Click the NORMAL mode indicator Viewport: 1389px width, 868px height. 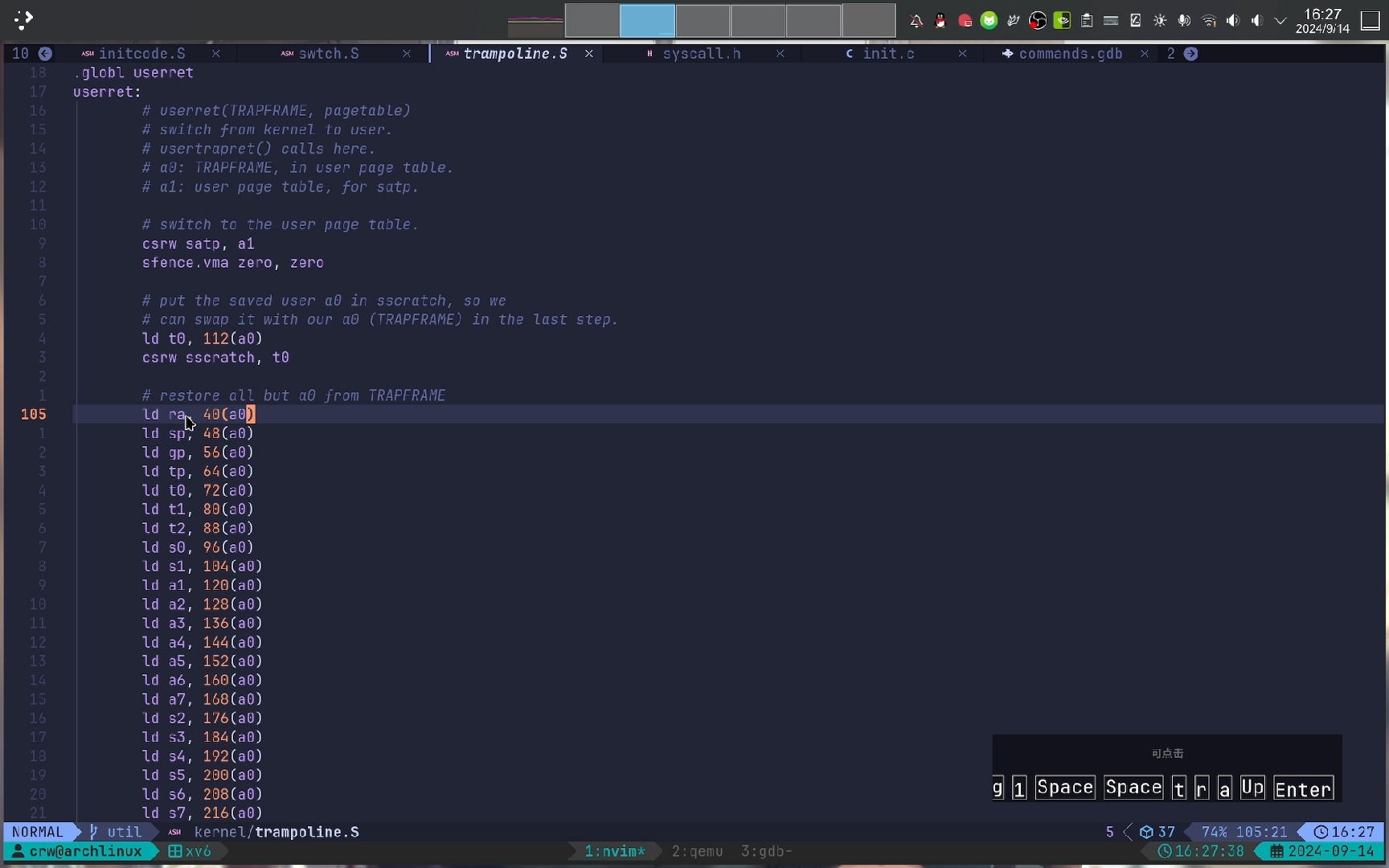click(x=38, y=833)
